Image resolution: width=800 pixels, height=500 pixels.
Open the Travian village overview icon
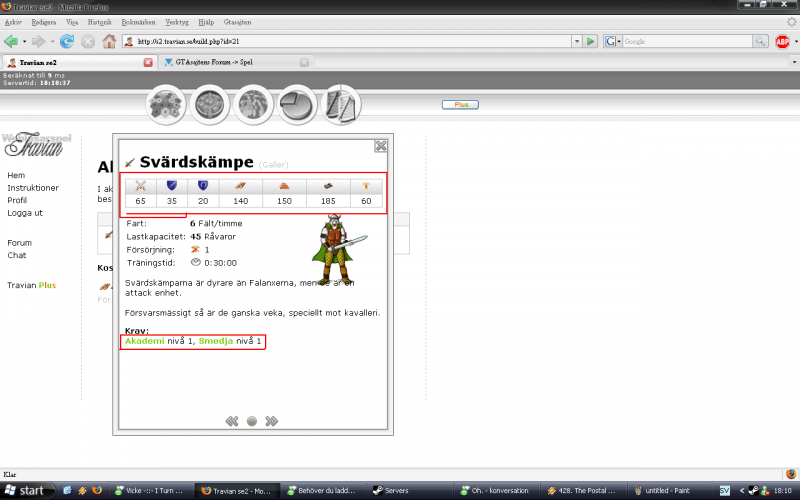point(166,105)
